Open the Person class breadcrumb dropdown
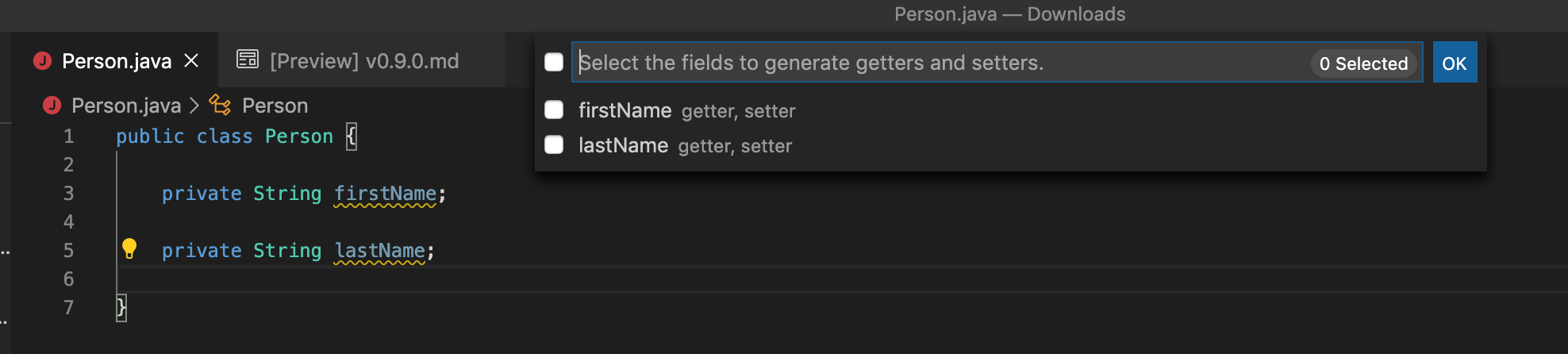Screen dimensions: 1568x354 pyautogui.click(x=275, y=106)
